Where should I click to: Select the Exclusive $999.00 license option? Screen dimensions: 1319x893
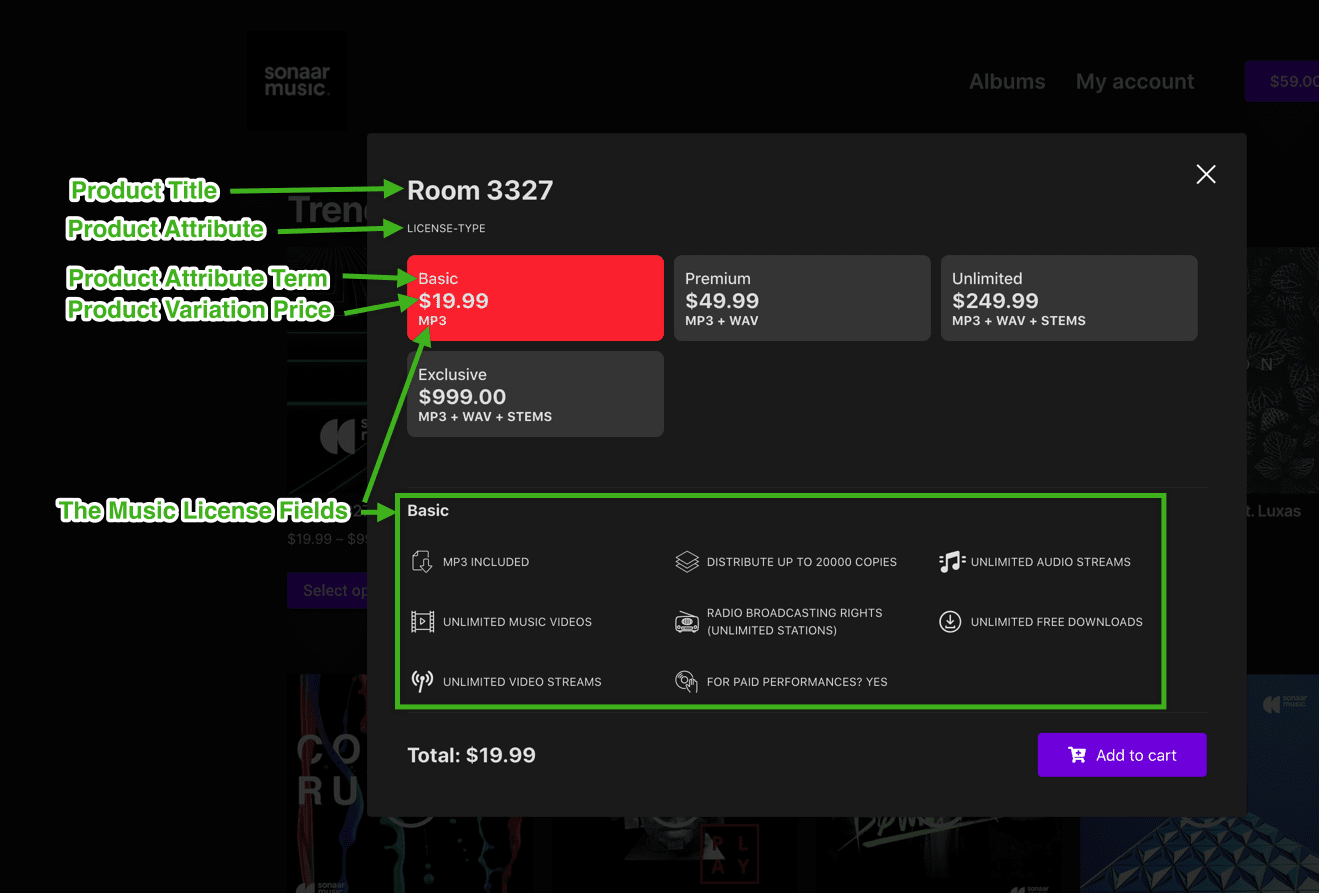[x=535, y=394]
